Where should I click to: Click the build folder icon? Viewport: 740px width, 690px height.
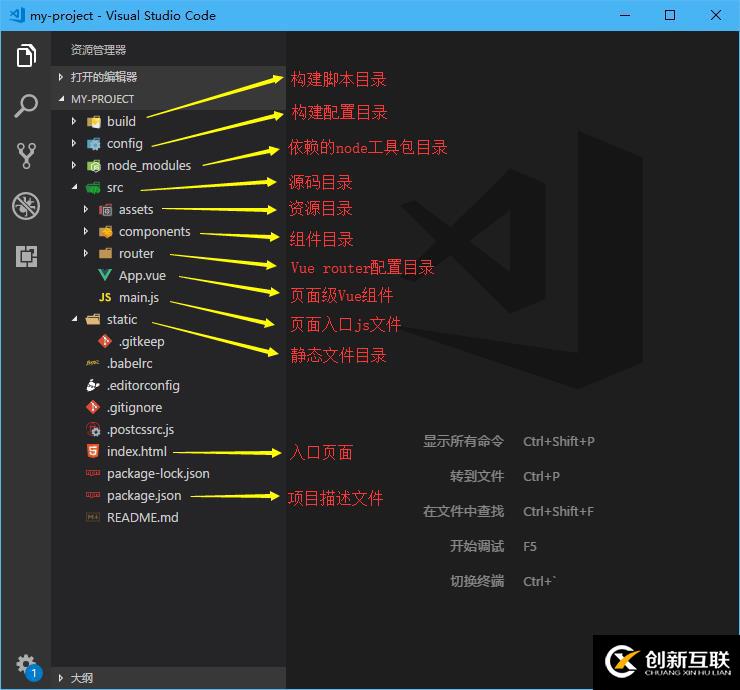94,122
